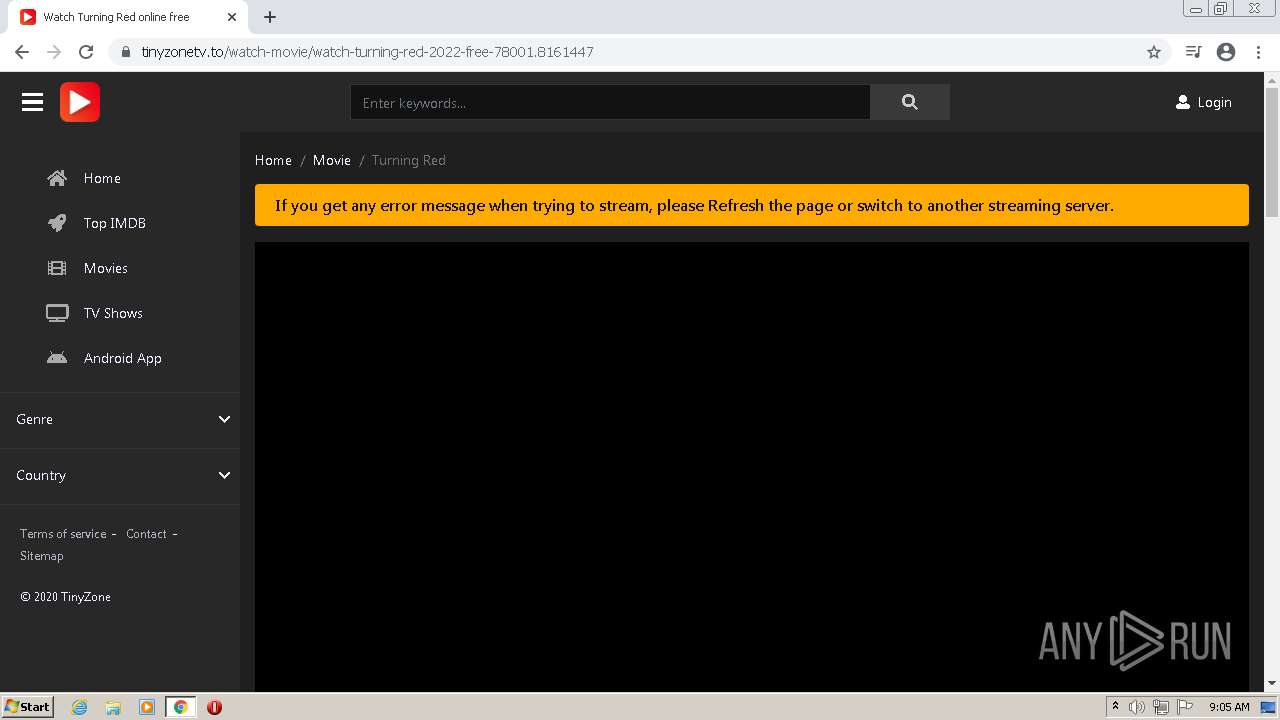Open the media control icon in toolbar
1280x720 pixels.
tap(1193, 52)
